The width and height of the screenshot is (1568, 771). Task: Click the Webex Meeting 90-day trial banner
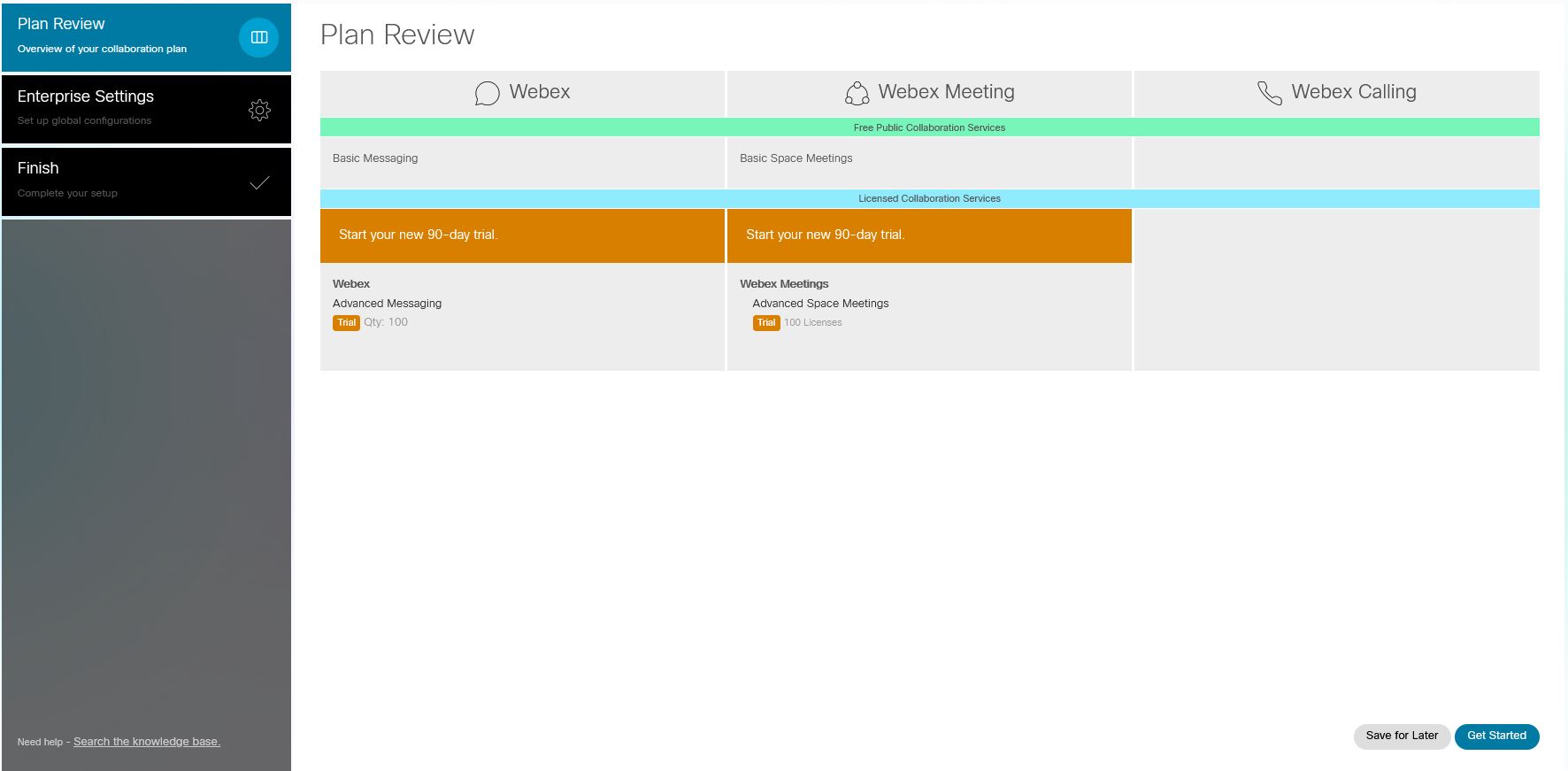coord(929,235)
